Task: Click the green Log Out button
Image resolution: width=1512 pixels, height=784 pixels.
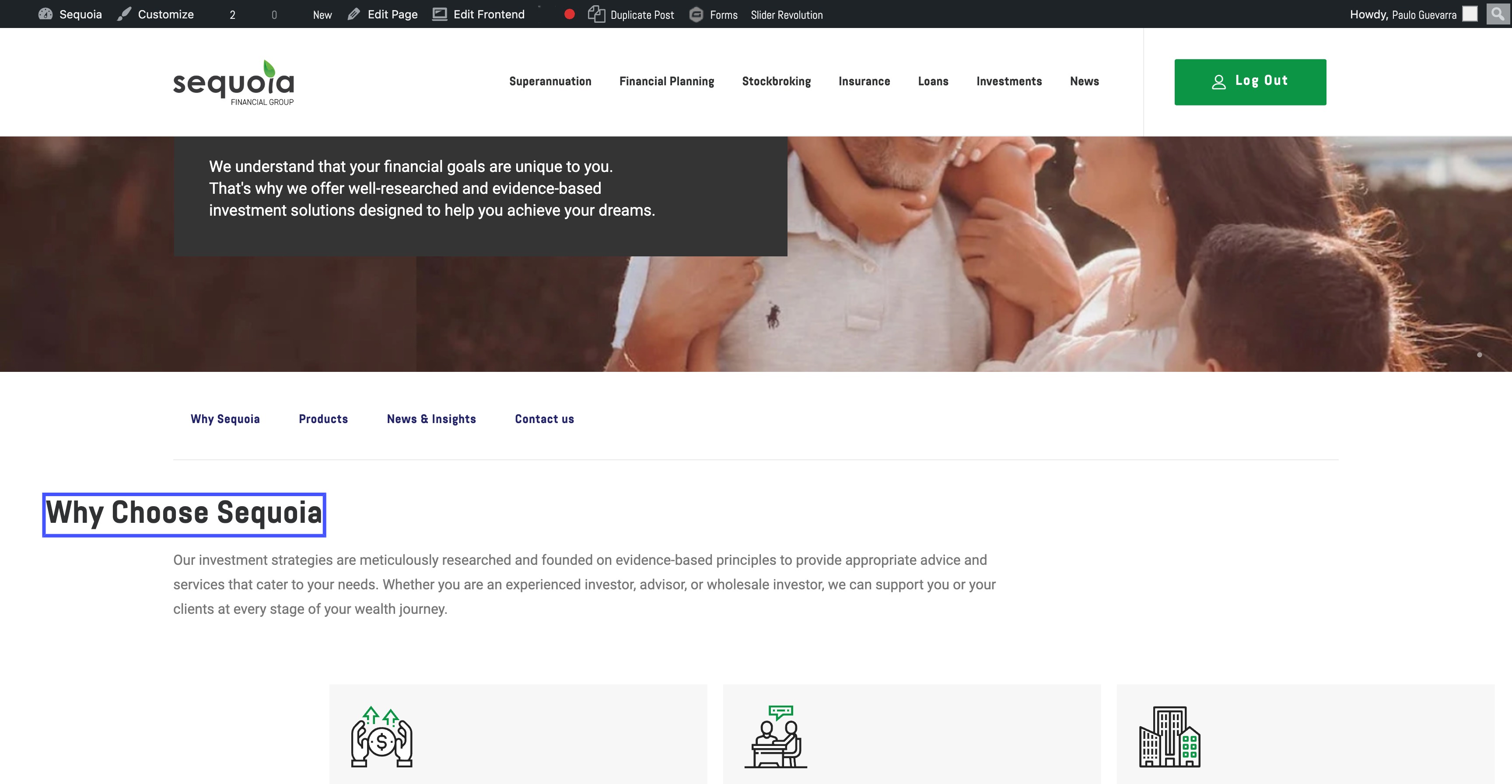Action: (x=1250, y=82)
